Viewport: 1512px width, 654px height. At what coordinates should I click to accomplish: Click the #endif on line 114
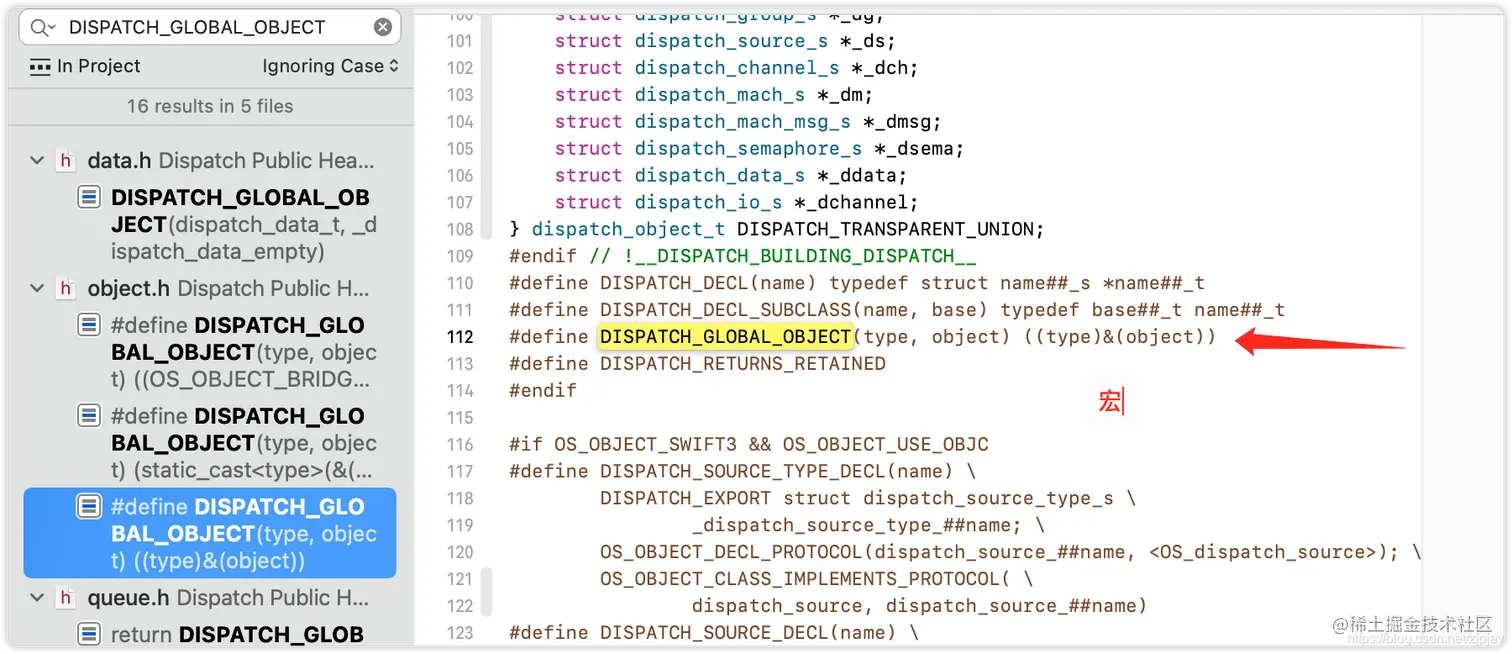point(543,391)
